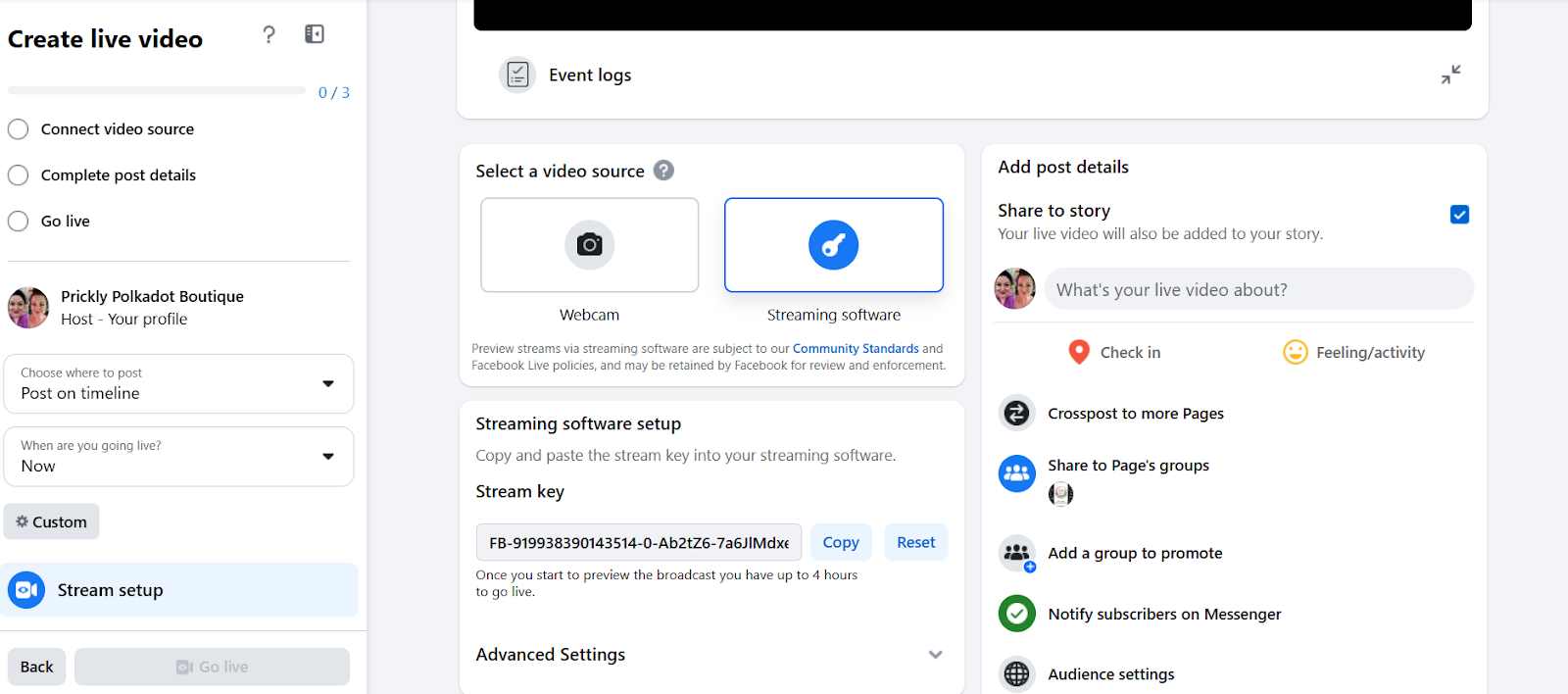Click the Event logs clipboard icon
The height and width of the screenshot is (694, 1568).
517,74
